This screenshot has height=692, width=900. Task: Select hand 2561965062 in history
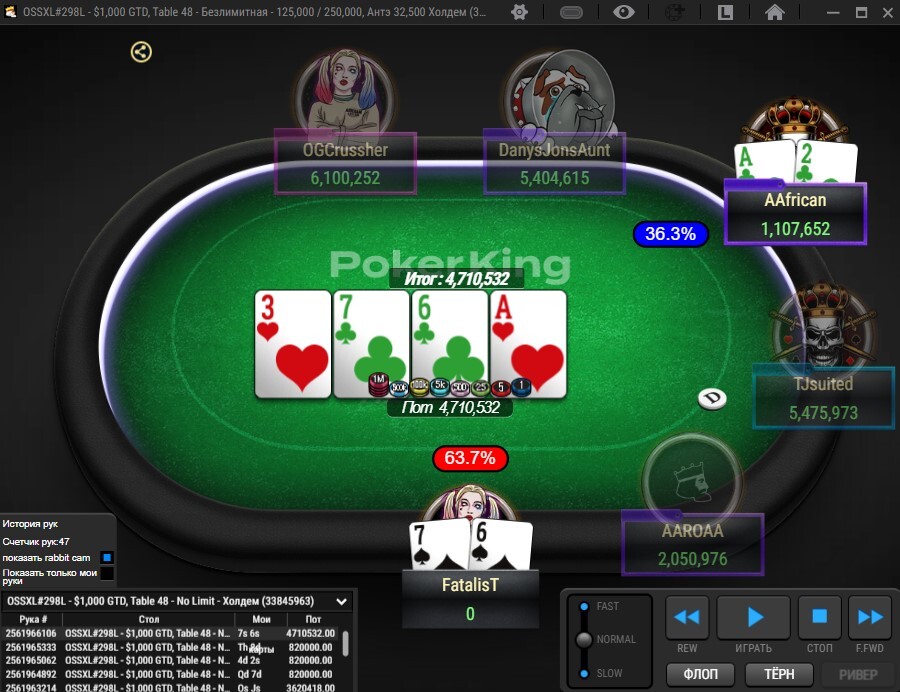(x=171, y=660)
